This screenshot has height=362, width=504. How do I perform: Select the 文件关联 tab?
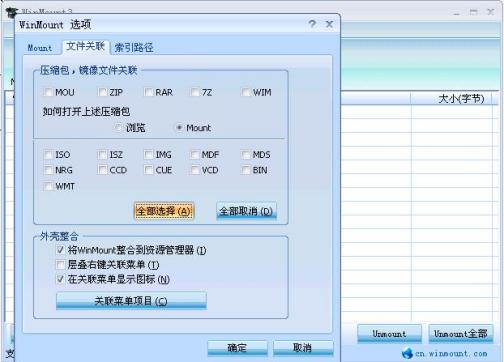[x=86, y=46]
